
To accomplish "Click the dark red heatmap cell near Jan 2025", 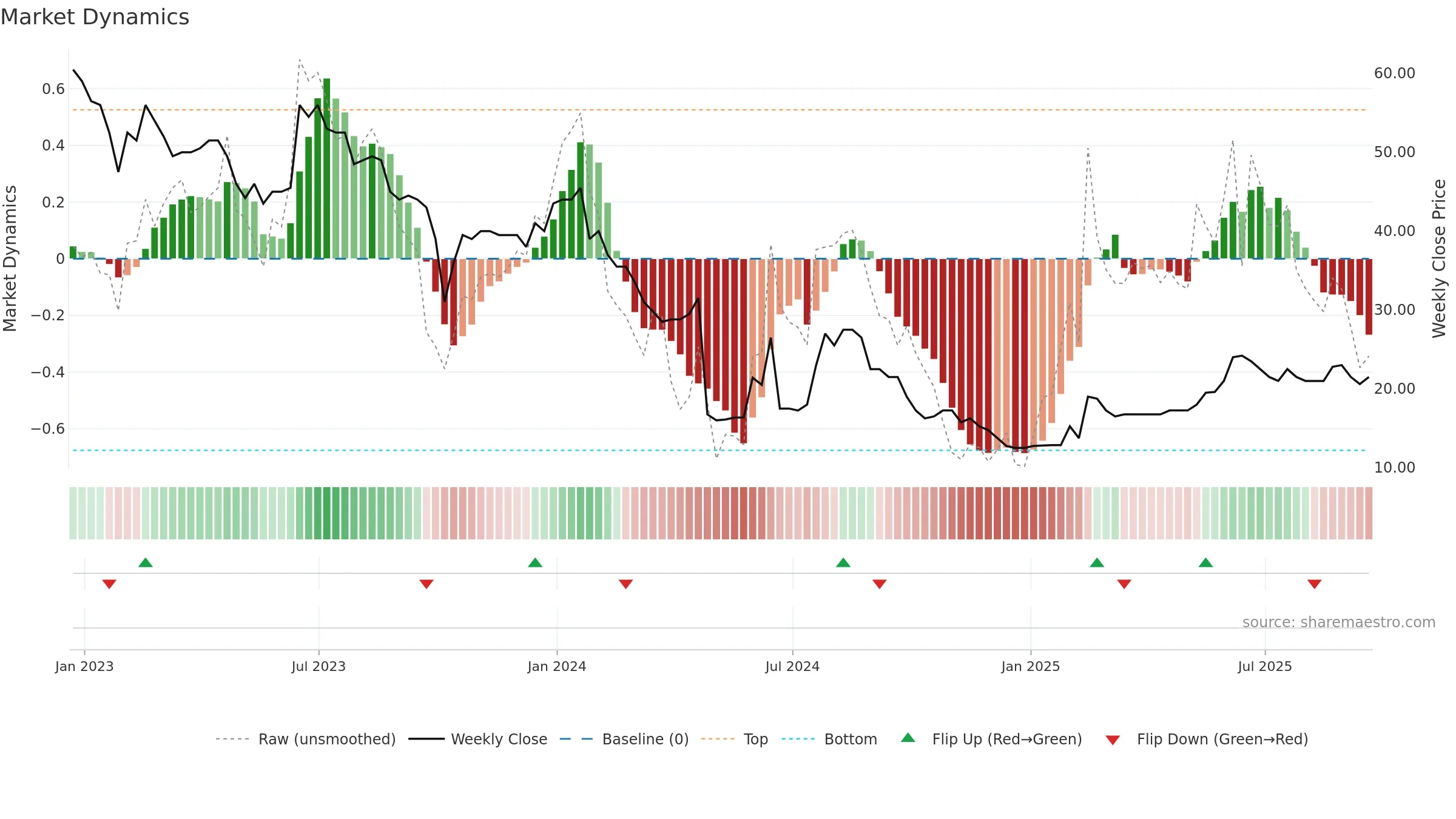I will tap(1025, 513).
